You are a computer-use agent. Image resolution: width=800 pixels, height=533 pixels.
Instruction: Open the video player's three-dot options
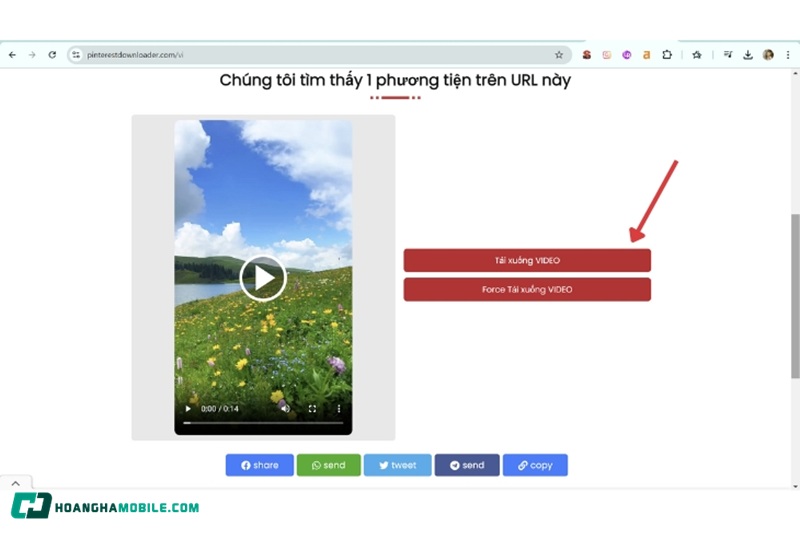coord(338,409)
